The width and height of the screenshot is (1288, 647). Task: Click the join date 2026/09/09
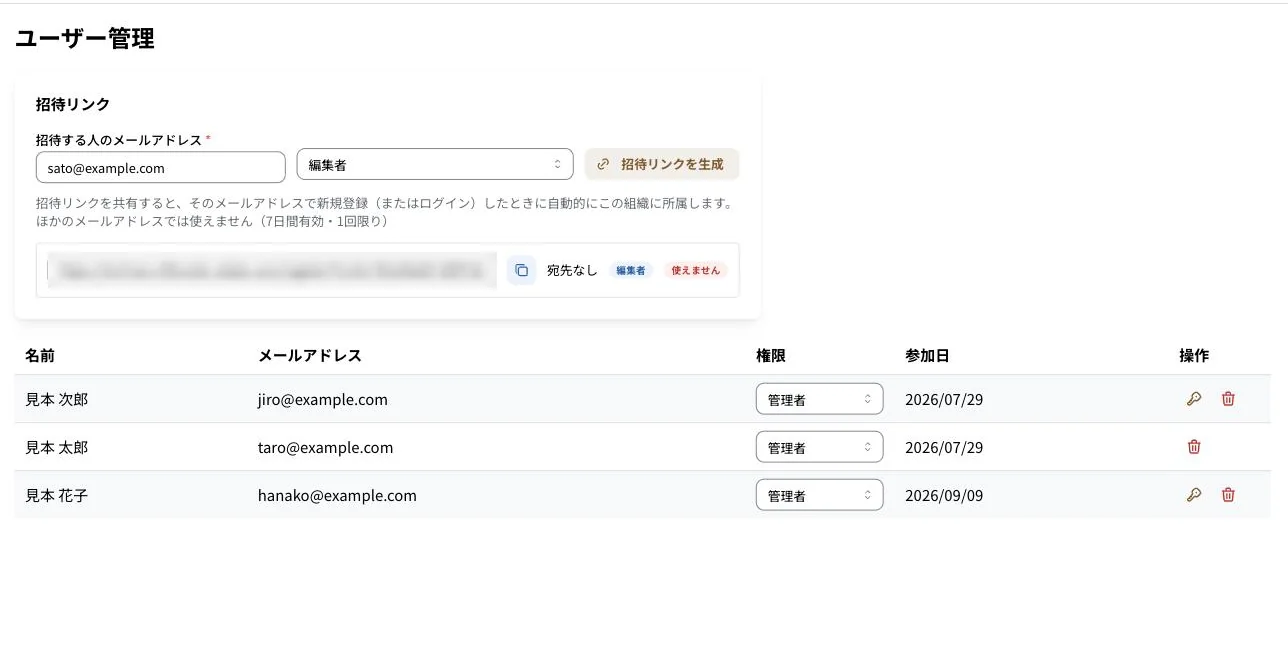click(944, 495)
